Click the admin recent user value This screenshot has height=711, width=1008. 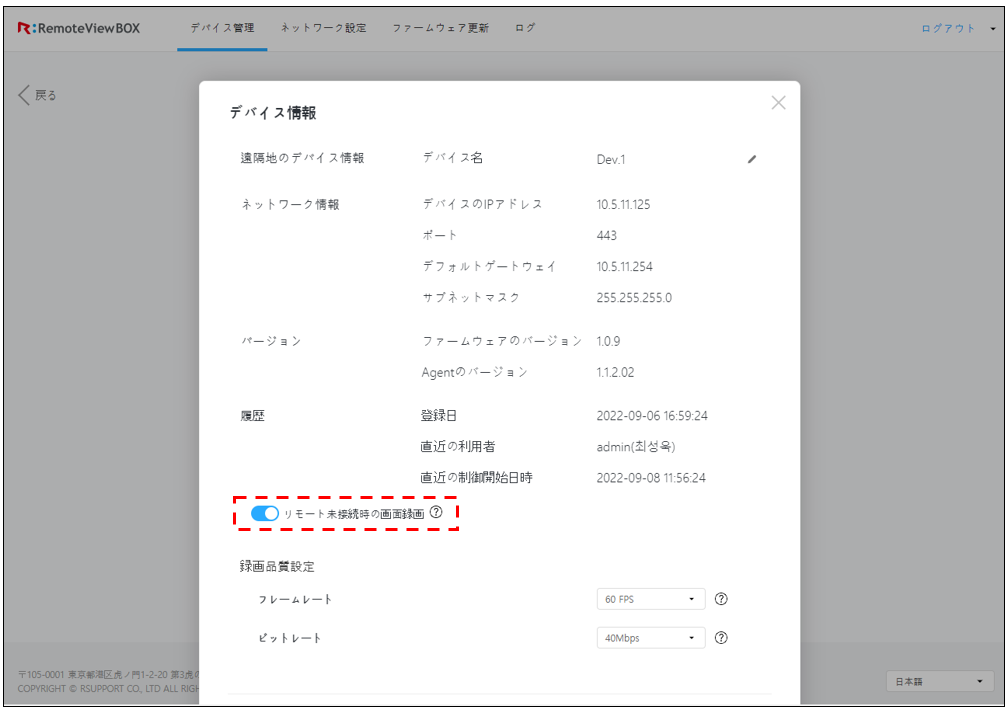point(635,447)
